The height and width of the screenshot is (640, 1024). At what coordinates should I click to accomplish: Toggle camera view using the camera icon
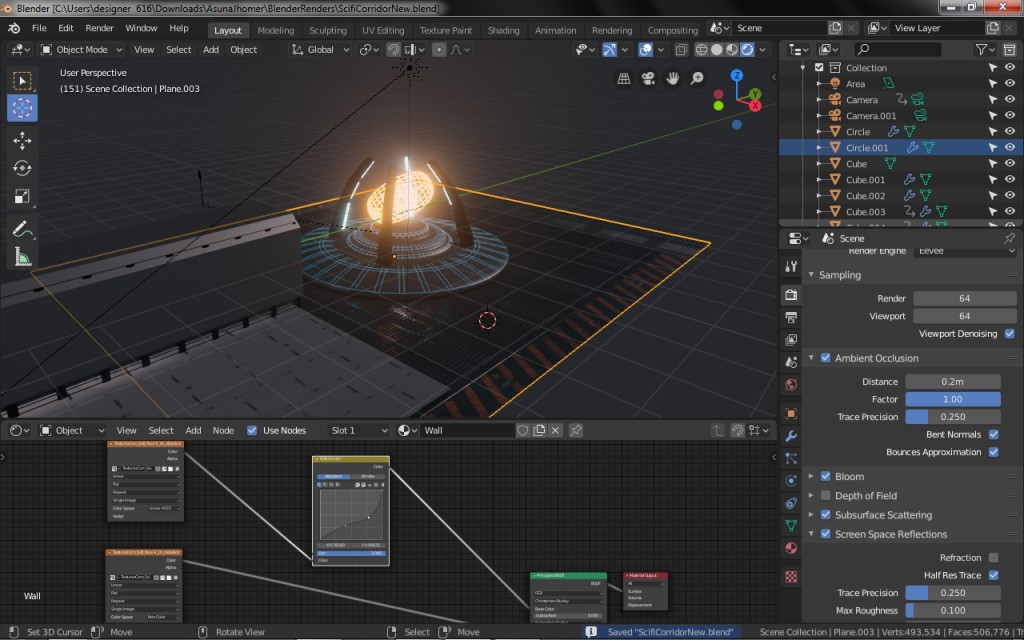point(648,77)
